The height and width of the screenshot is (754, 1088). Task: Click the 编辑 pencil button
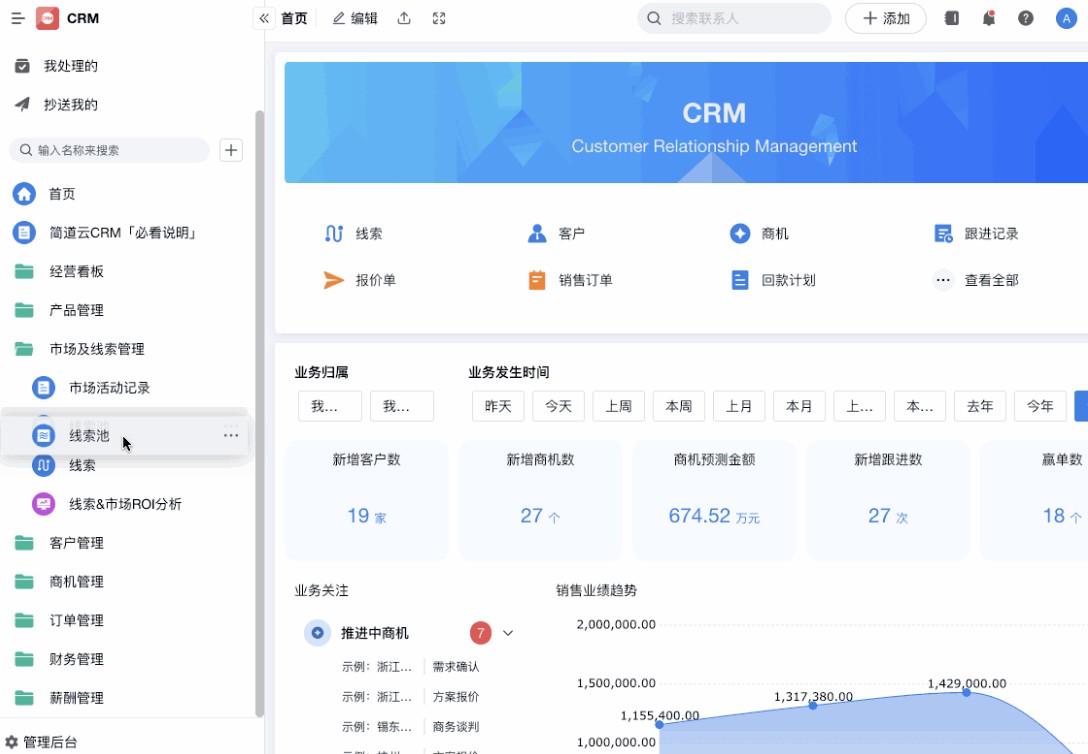click(355, 19)
